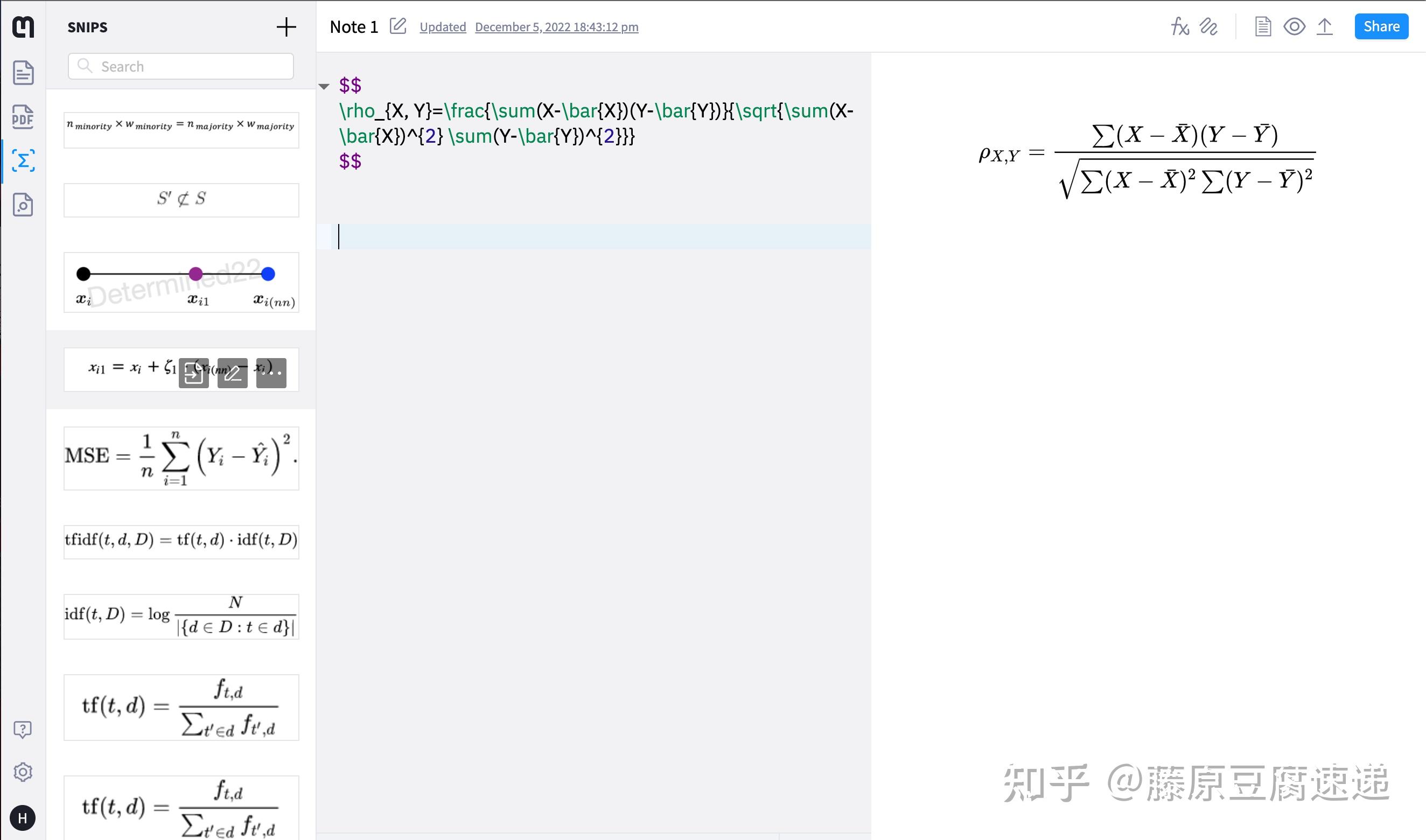Toggle the preview eye icon
1426x840 pixels.
click(x=1294, y=26)
